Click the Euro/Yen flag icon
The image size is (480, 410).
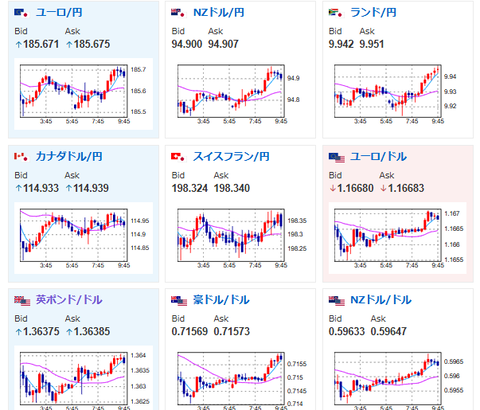coord(22,13)
